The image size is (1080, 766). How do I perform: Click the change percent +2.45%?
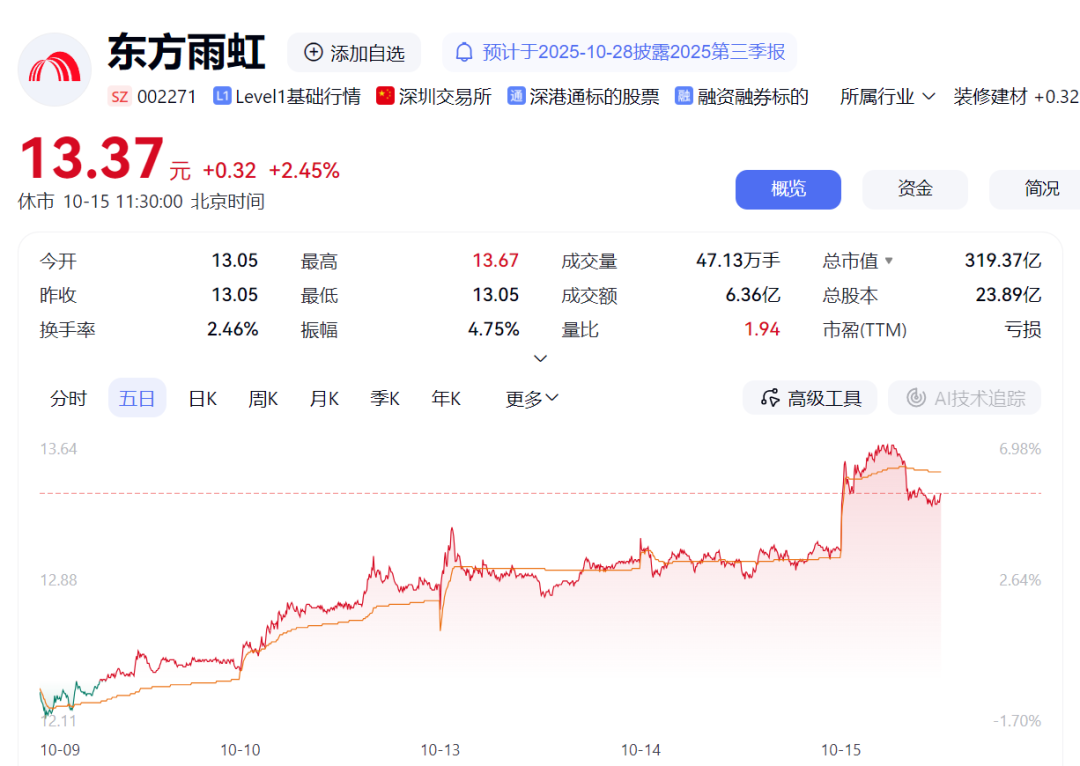point(304,170)
